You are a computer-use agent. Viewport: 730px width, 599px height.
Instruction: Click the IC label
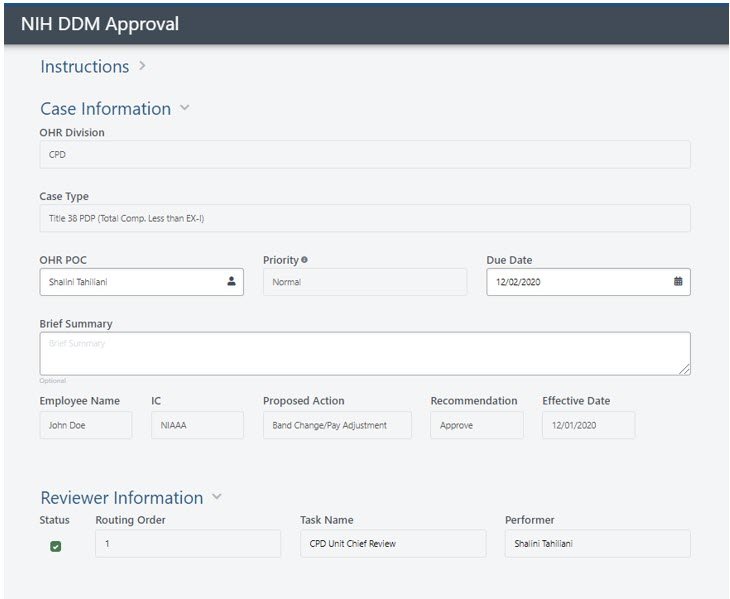pyautogui.click(x=156, y=401)
